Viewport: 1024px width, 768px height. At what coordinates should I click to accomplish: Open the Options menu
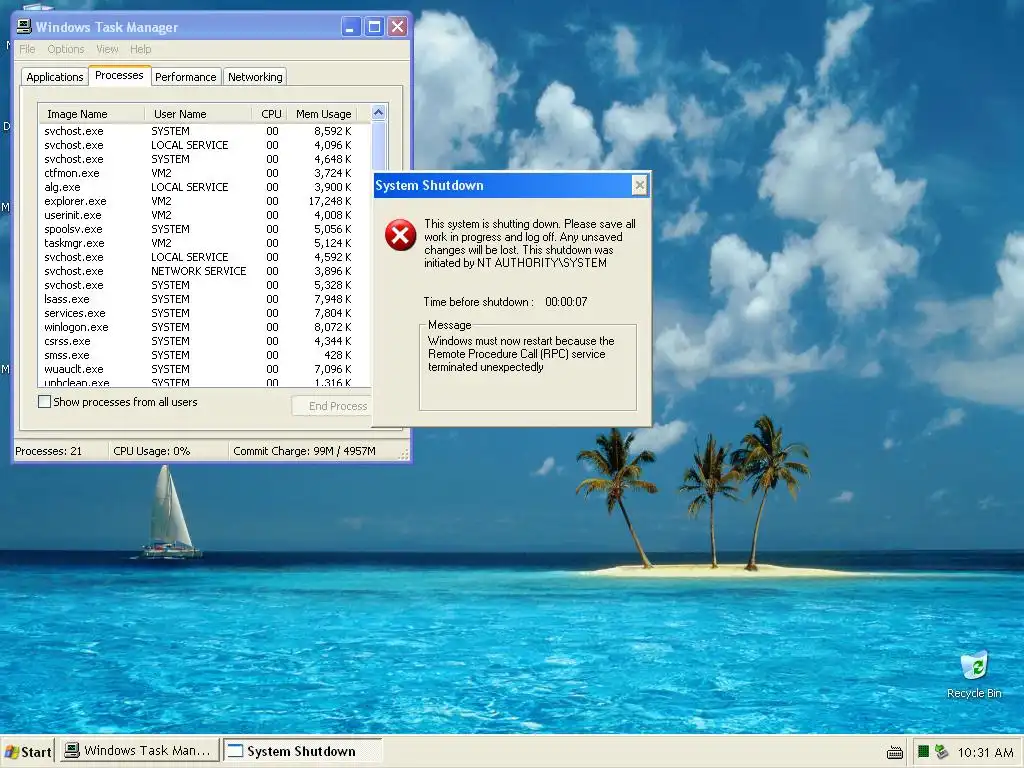click(65, 49)
